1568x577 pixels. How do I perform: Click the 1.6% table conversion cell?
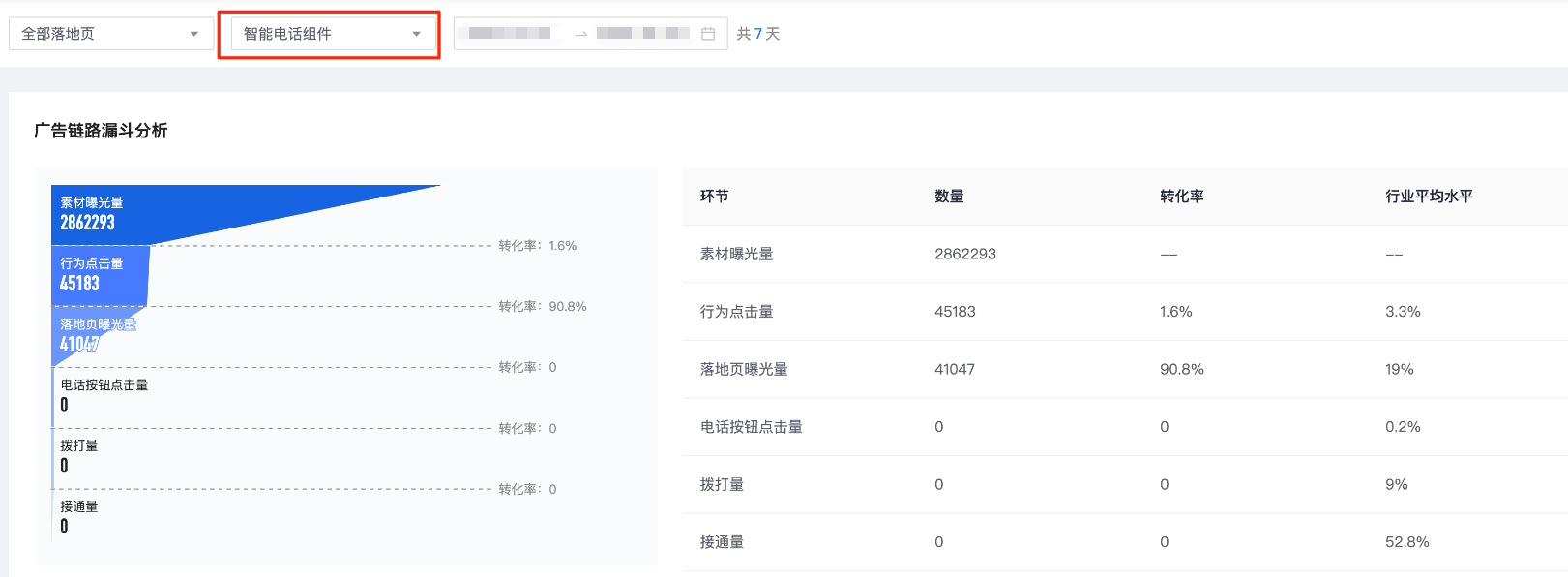[x=1176, y=312]
